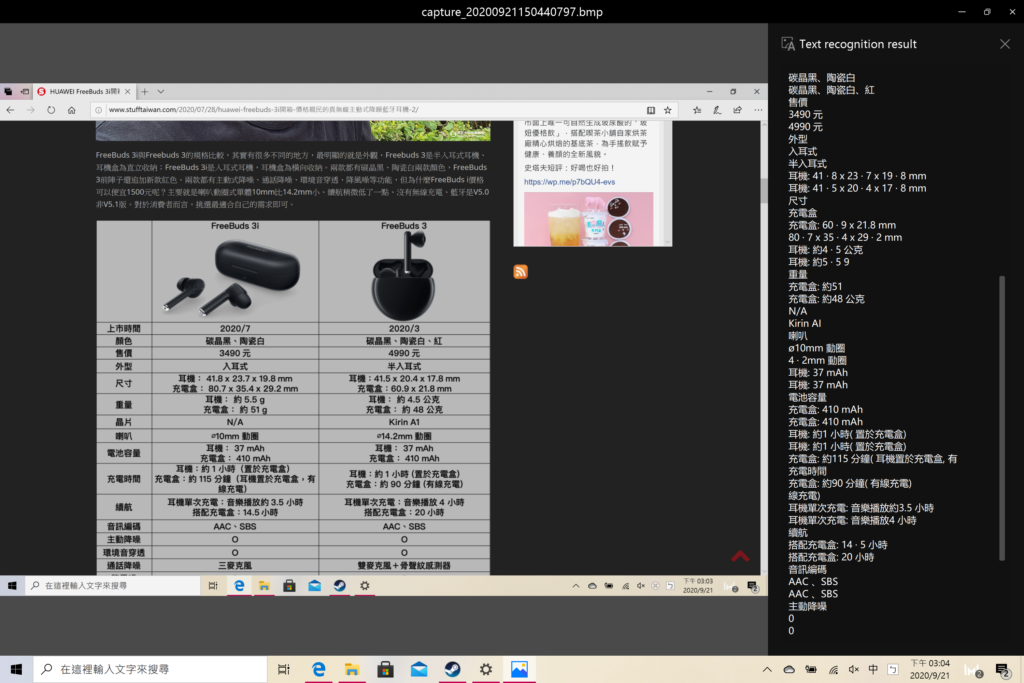
Task: Launch Microsoft Edge from the taskbar
Action: pos(319,669)
